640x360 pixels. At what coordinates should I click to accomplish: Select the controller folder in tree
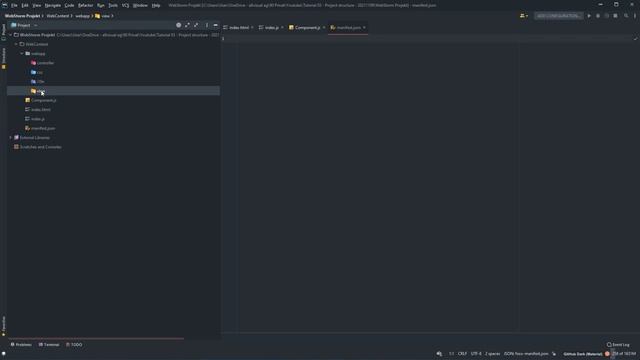(42, 63)
